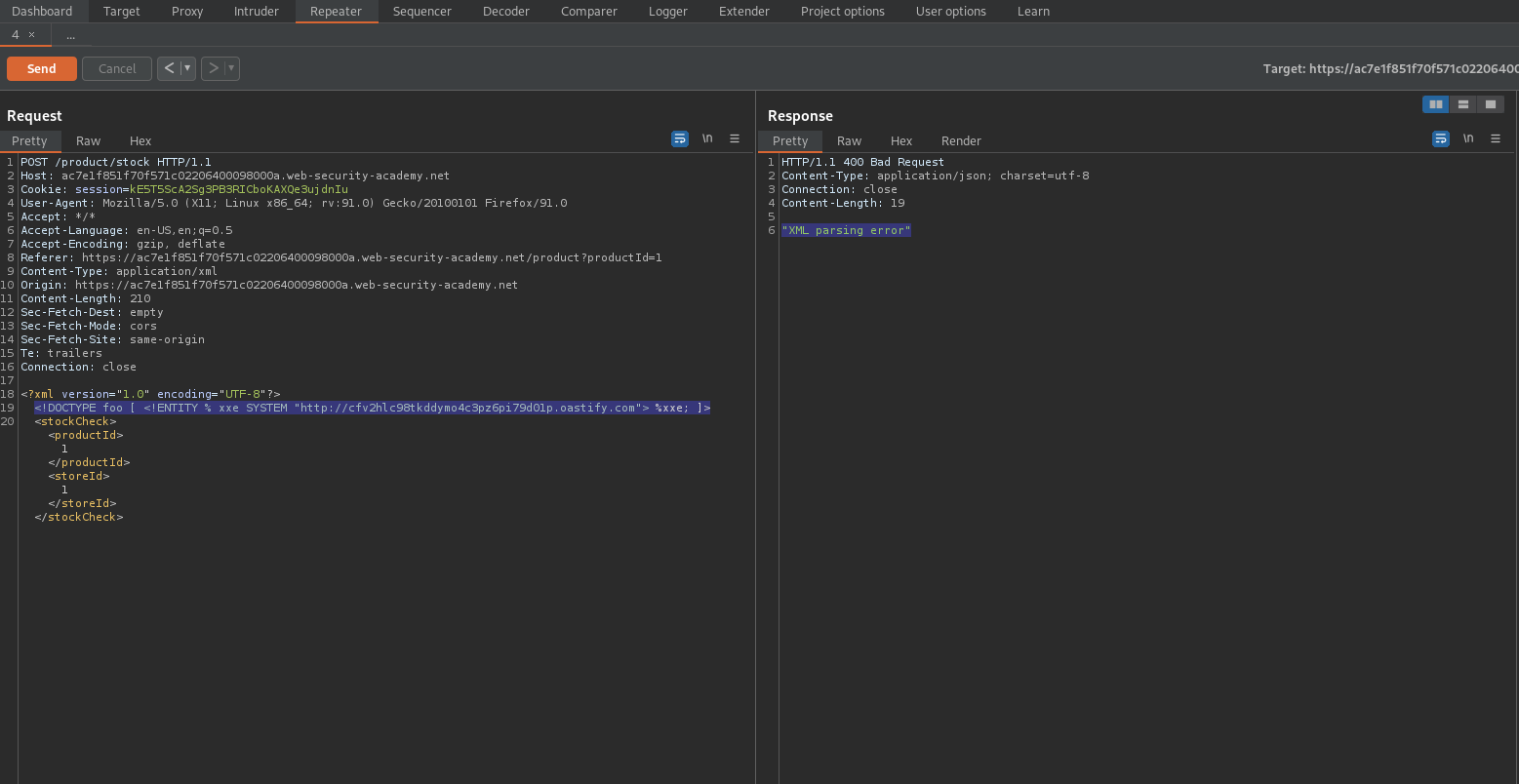Click the Content-Length: 210 header
The image size is (1519, 784).
coord(86,298)
